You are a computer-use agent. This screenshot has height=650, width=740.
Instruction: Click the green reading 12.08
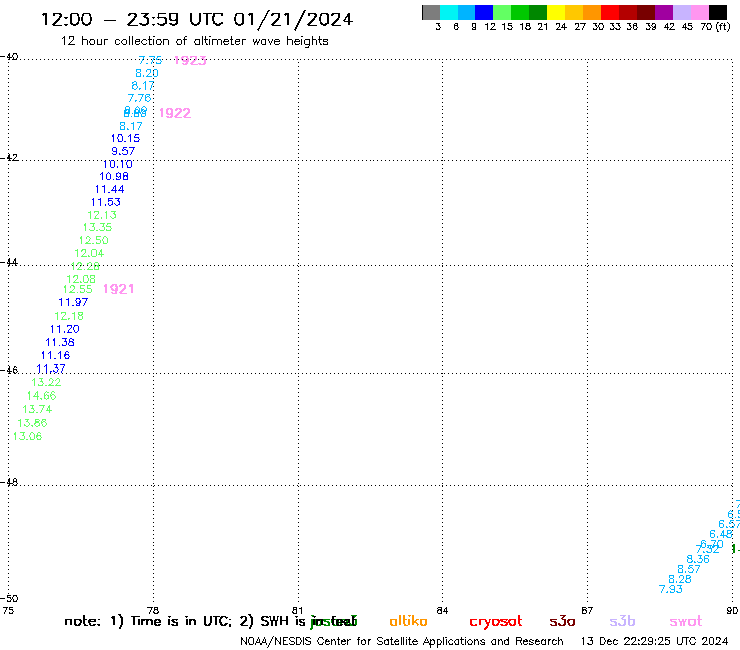pyautogui.click(x=81, y=279)
